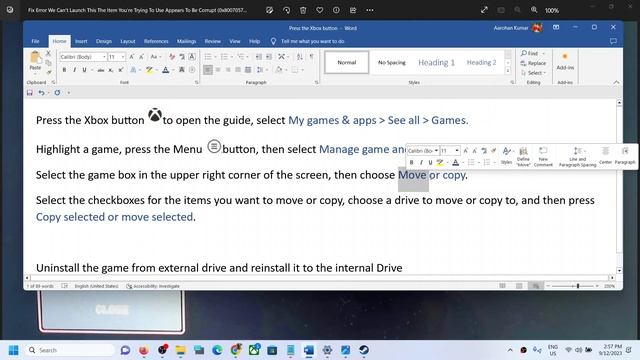Click the edit image icon in Photos toolbar

click(x=269, y=10)
